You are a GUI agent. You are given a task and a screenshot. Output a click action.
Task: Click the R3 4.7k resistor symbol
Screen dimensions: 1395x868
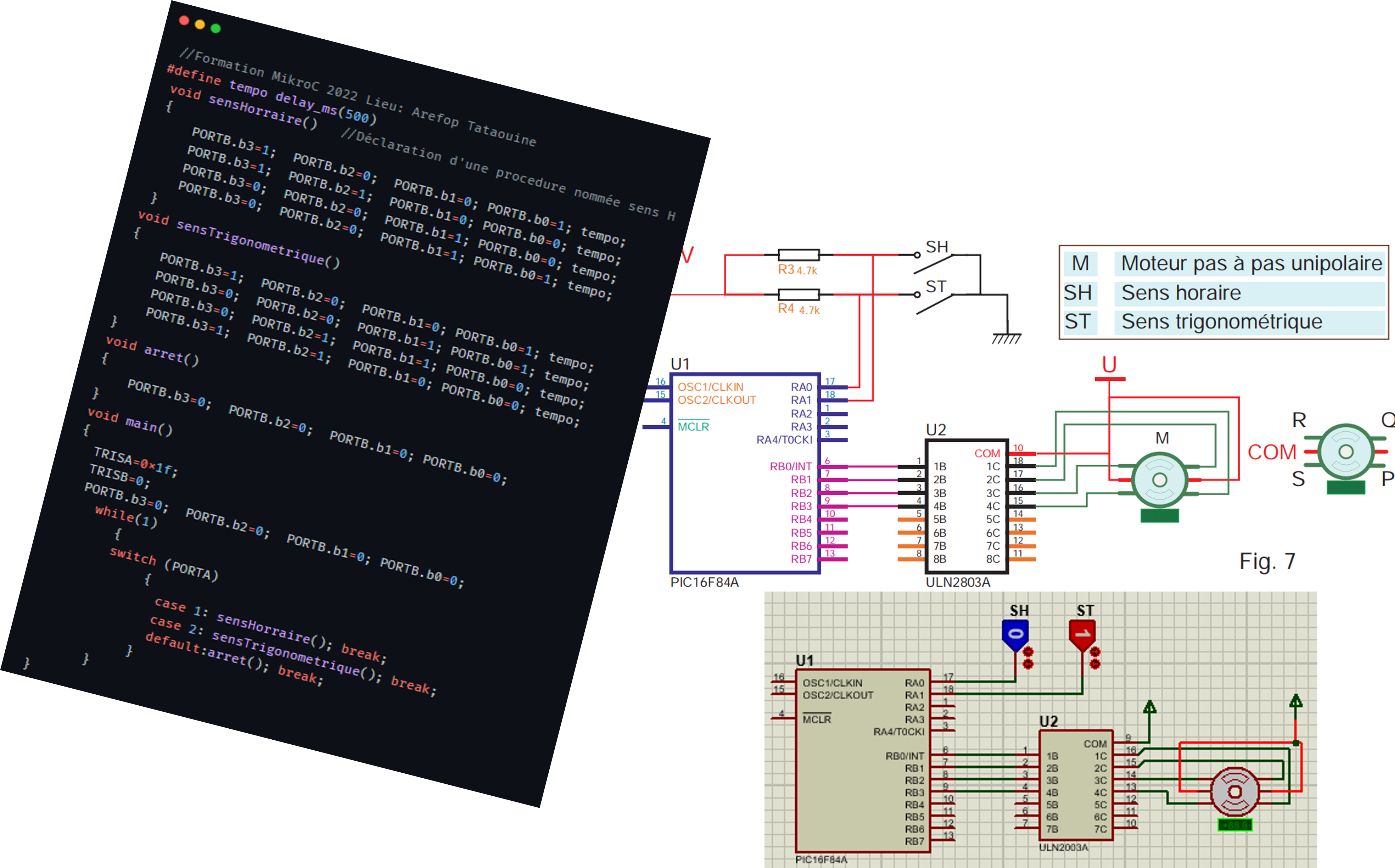[x=799, y=255]
